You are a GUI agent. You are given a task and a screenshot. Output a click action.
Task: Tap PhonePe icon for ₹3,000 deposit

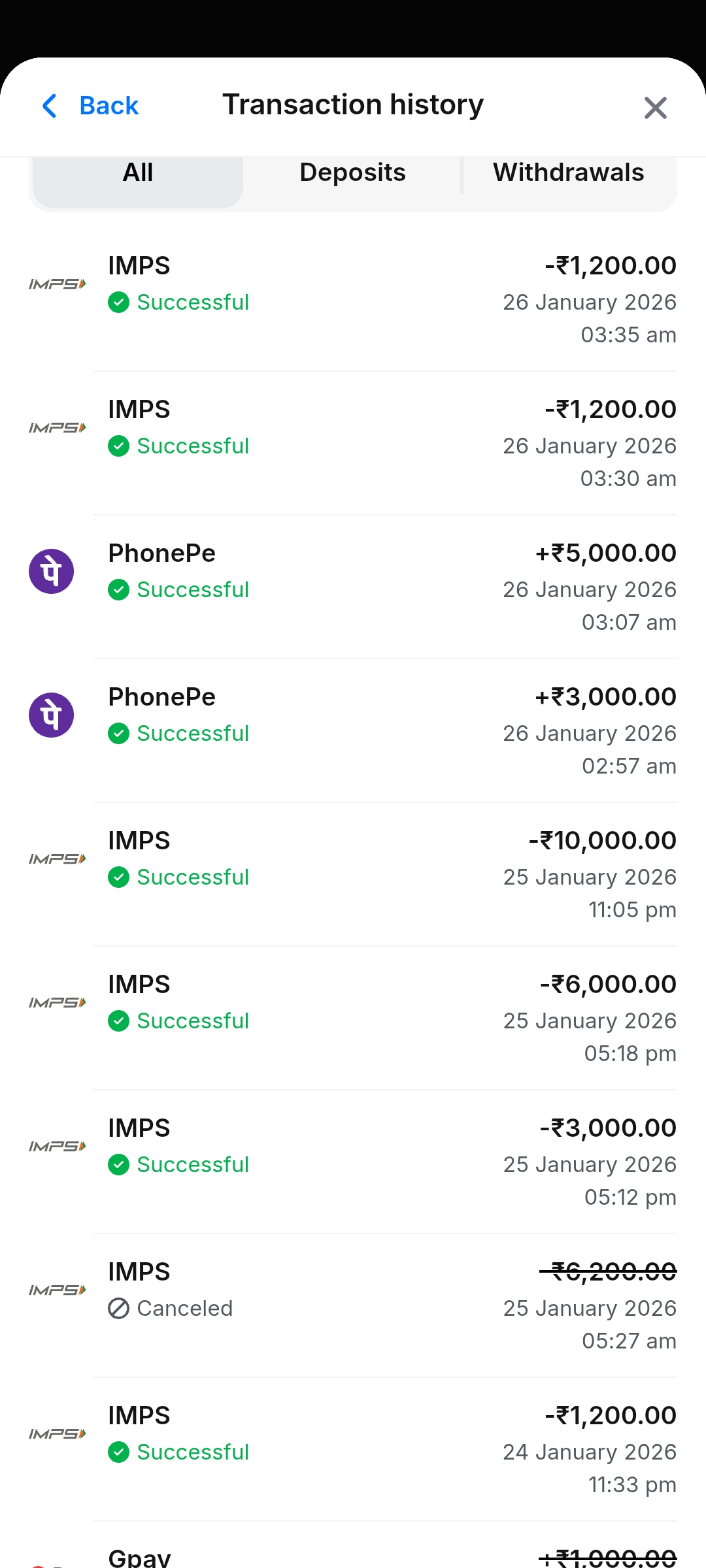tap(52, 715)
